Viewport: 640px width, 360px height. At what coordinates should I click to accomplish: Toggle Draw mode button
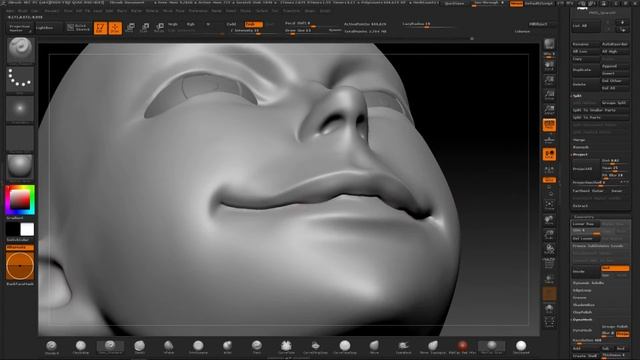click(115, 28)
